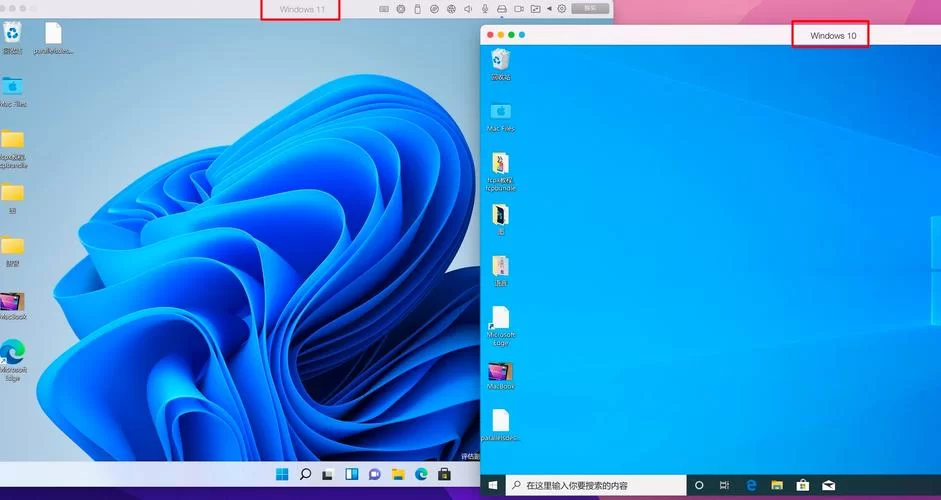Click the network globe icon in Parallels toolbar
This screenshot has width=941, height=500.
(451, 9)
